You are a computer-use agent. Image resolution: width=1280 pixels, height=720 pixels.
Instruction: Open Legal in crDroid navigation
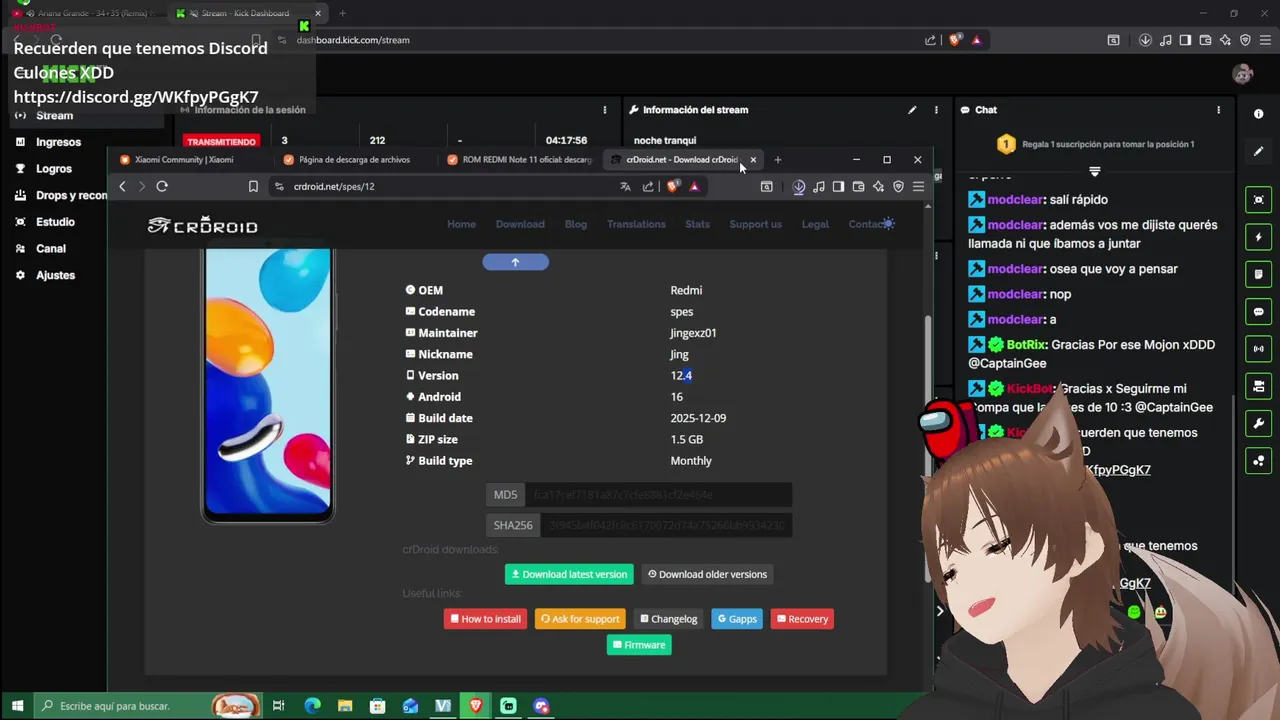pos(815,224)
